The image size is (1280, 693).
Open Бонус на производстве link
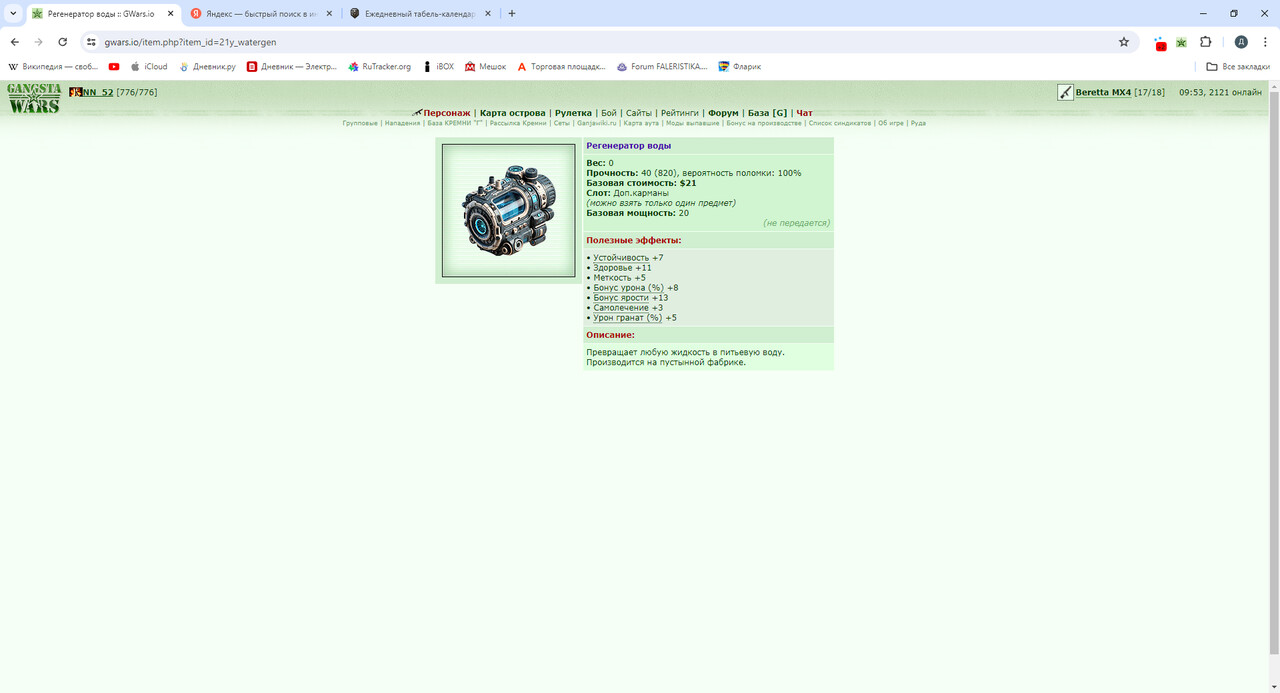[764, 123]
